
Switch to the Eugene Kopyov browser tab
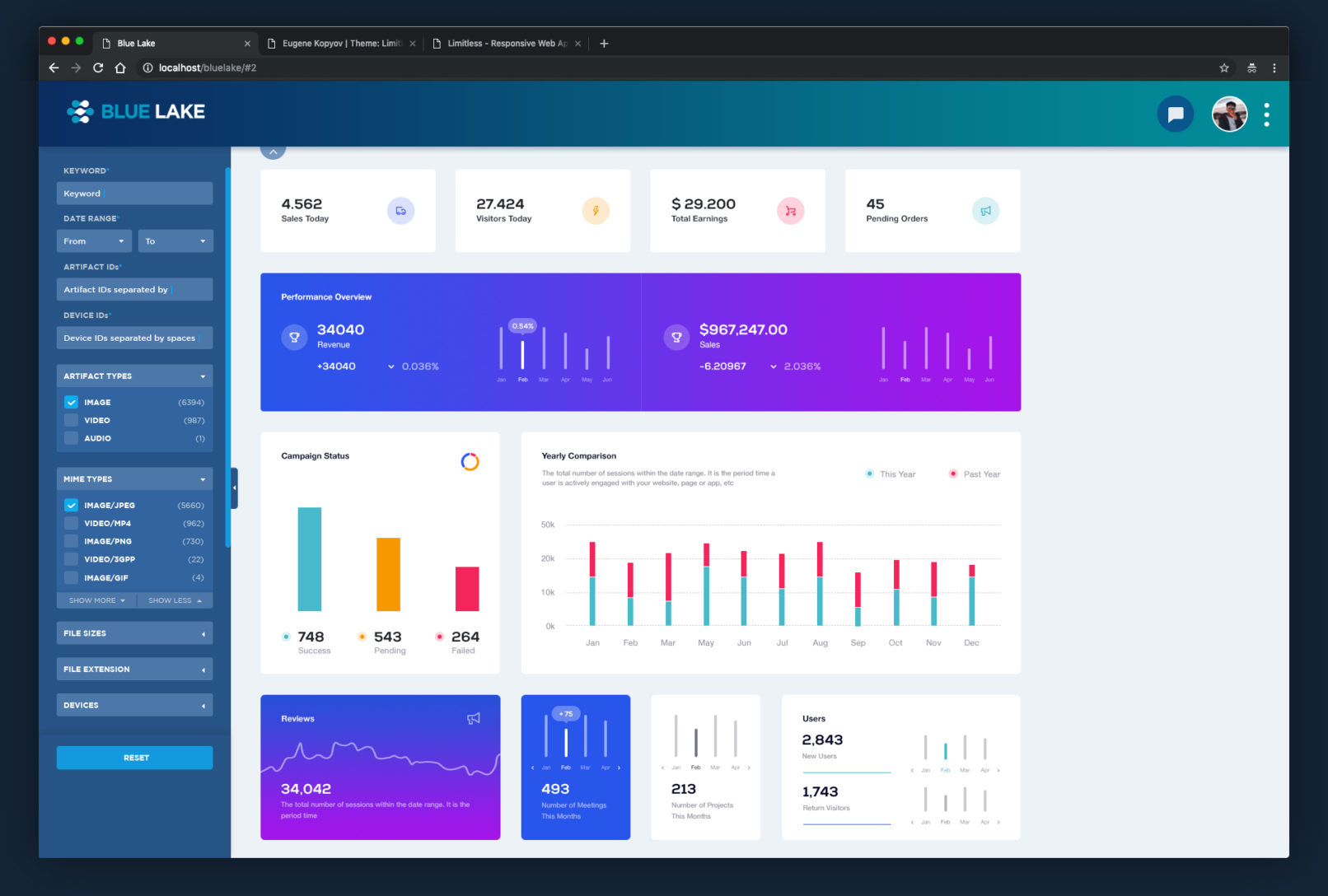point(340,44)
